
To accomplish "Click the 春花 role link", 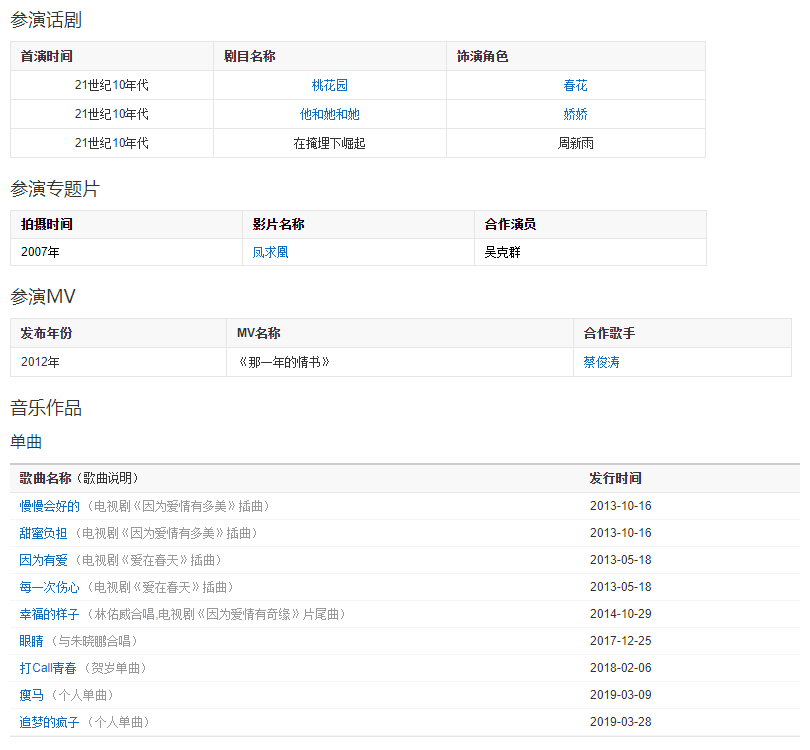I will click(575, 86).
